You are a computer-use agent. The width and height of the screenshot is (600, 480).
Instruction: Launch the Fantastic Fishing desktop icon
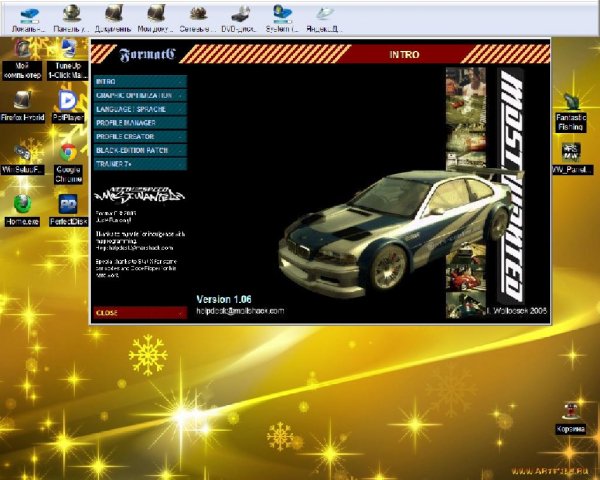(571, 108)
